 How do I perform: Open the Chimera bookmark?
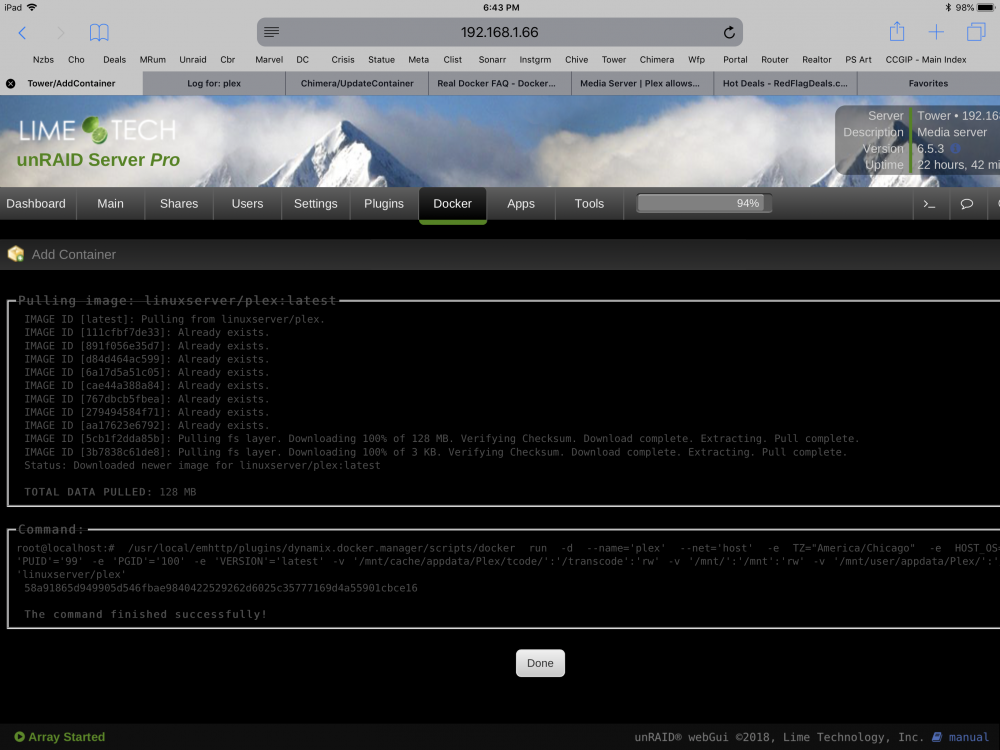click(657, 59)
